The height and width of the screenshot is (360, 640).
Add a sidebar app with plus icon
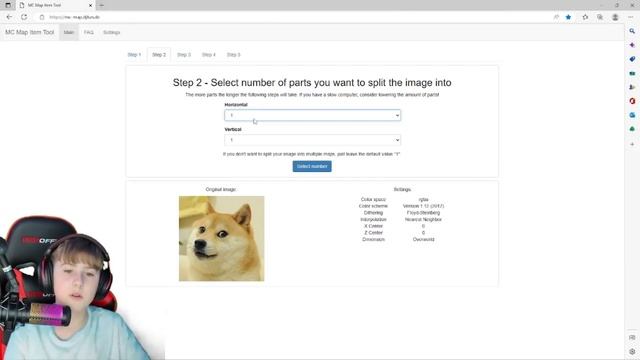[632, 144]
